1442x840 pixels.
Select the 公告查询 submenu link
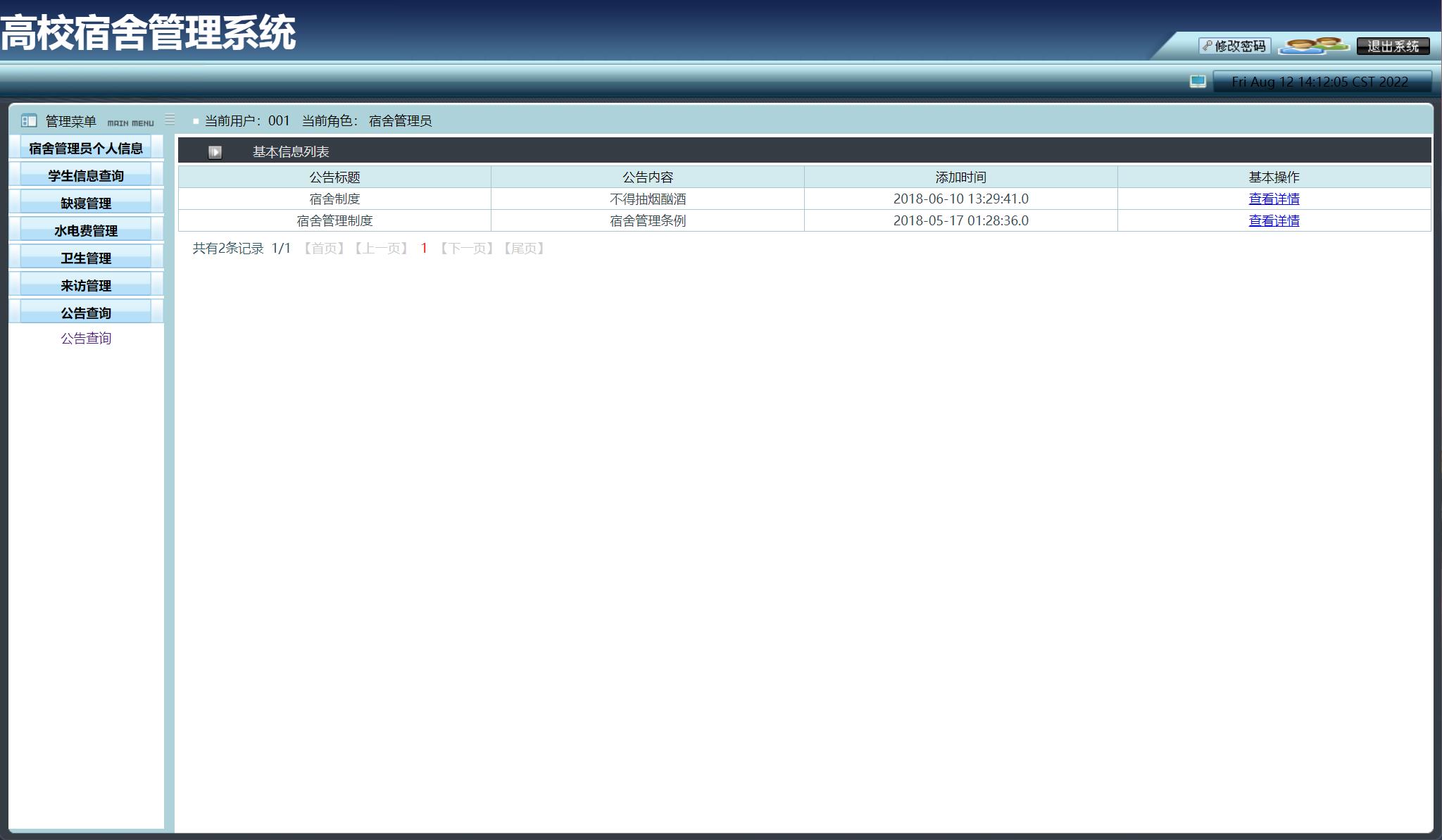click(86, 339)
